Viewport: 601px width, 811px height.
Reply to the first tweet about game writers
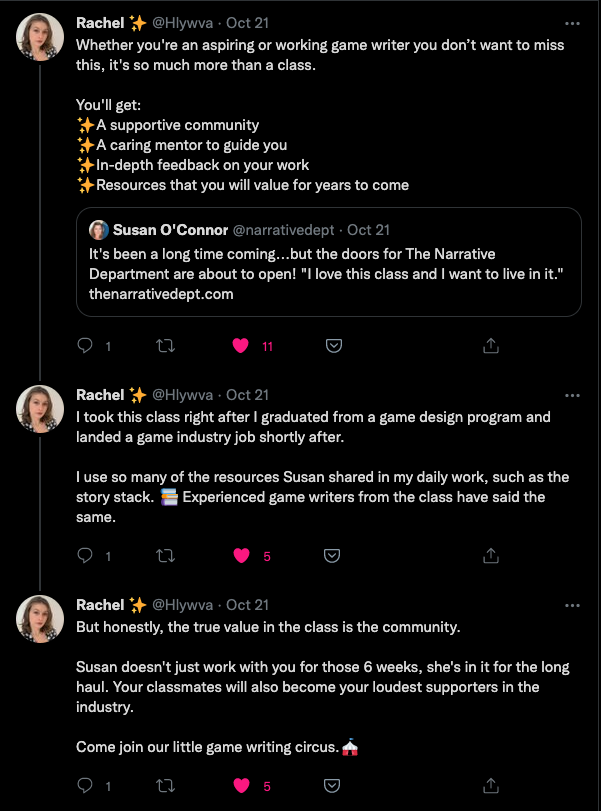pos(86,345)
